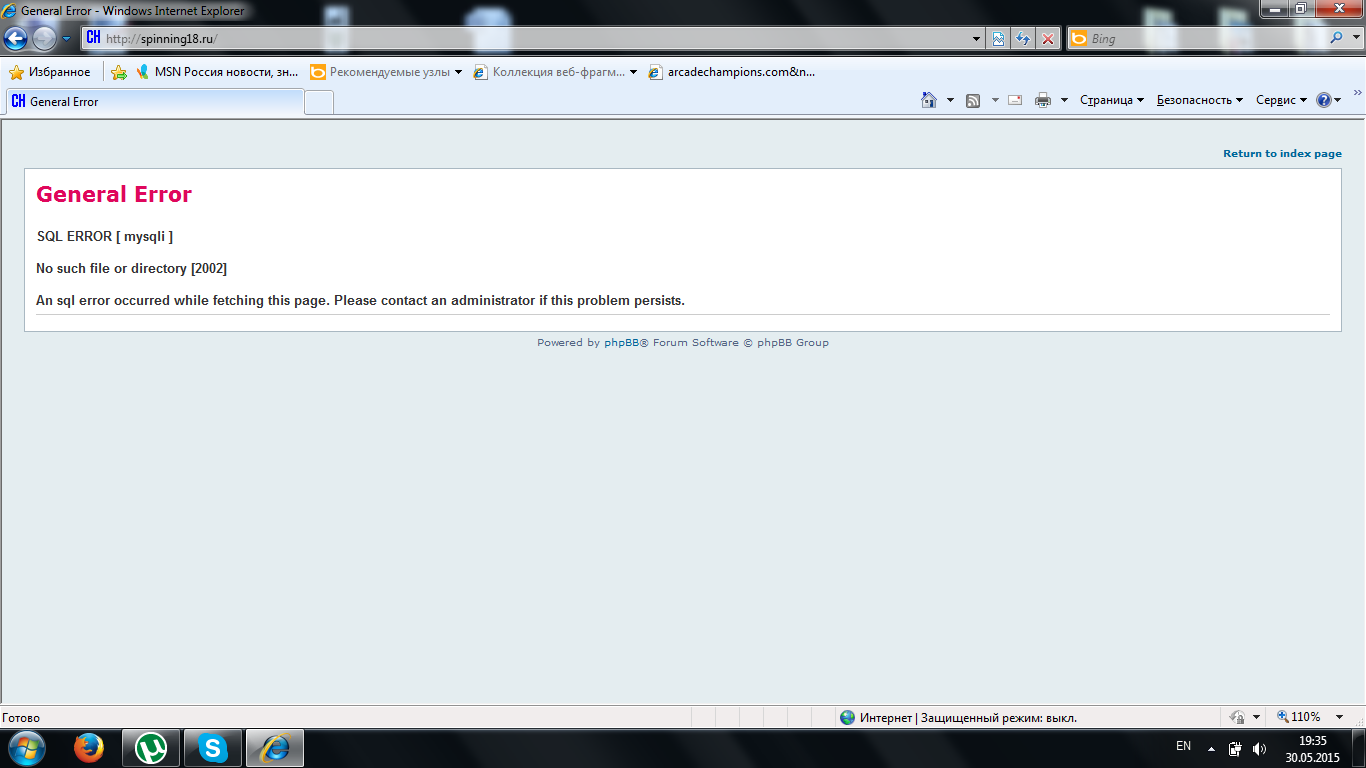This screenshot has width=1366, height=768.
Task: Expand the address bar history dropdown
Action: [977, 39]
